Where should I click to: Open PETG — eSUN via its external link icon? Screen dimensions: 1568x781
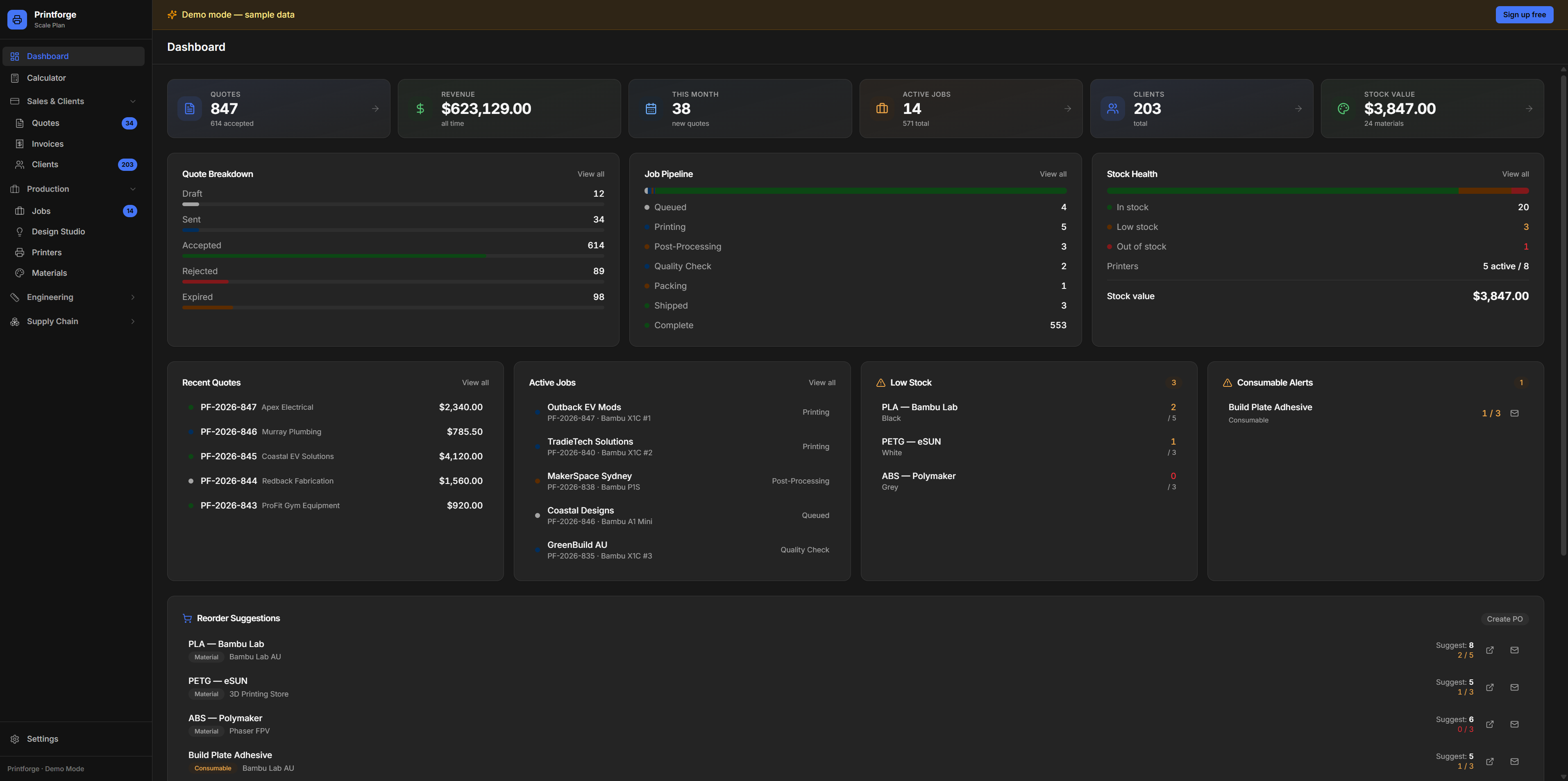1490,687
